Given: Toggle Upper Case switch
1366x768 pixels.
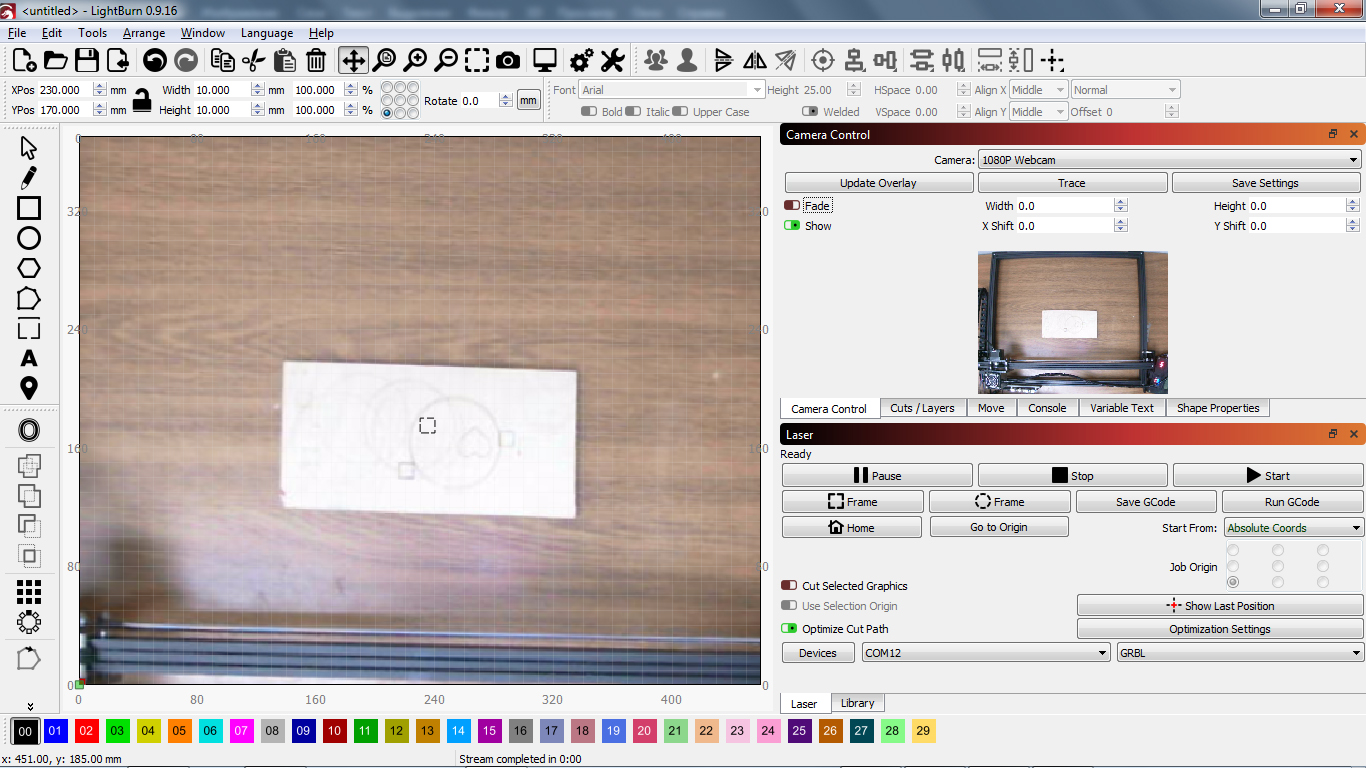Looking at the screenshot, I should (x=680, y=112).
